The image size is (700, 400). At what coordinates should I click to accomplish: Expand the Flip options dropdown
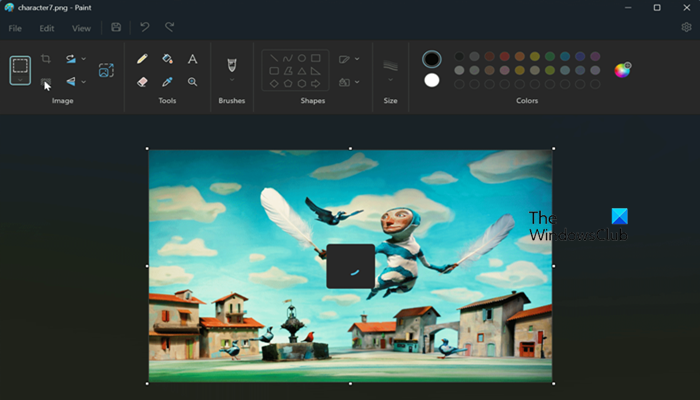tap(83, 82)
